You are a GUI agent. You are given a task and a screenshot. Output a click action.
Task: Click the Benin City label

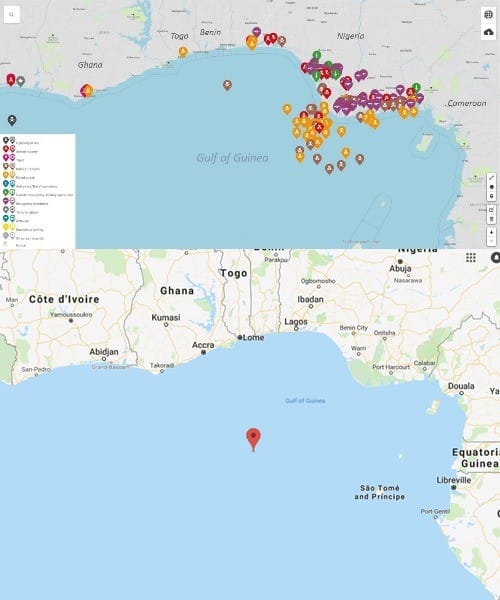353,328
